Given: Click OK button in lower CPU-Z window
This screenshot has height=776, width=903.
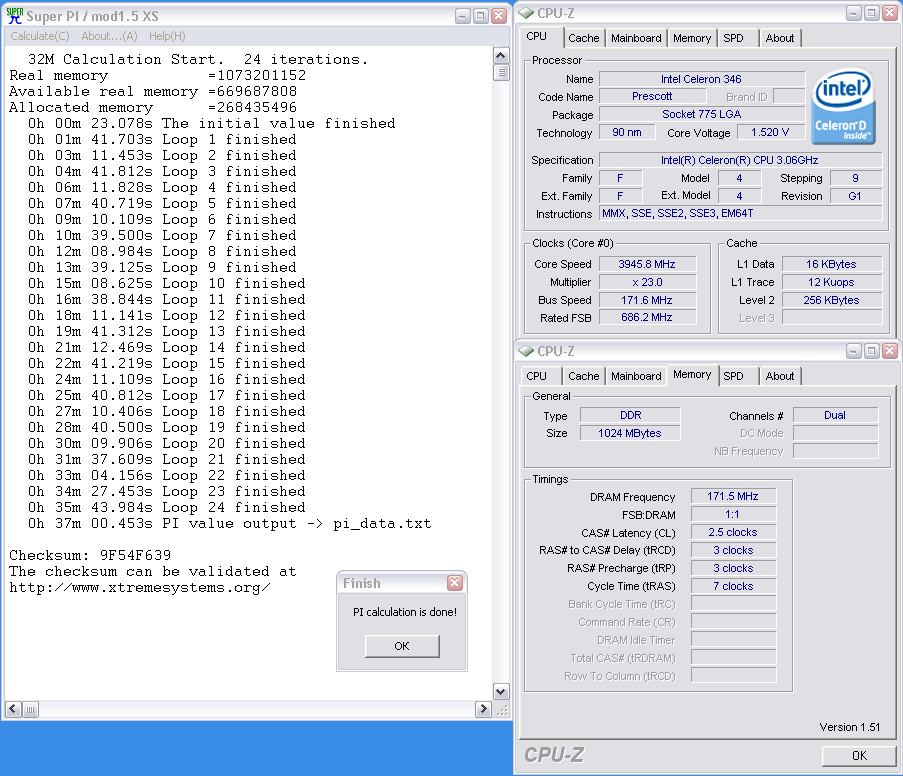Looking at the screenshot, I should (x=859, y=756).
